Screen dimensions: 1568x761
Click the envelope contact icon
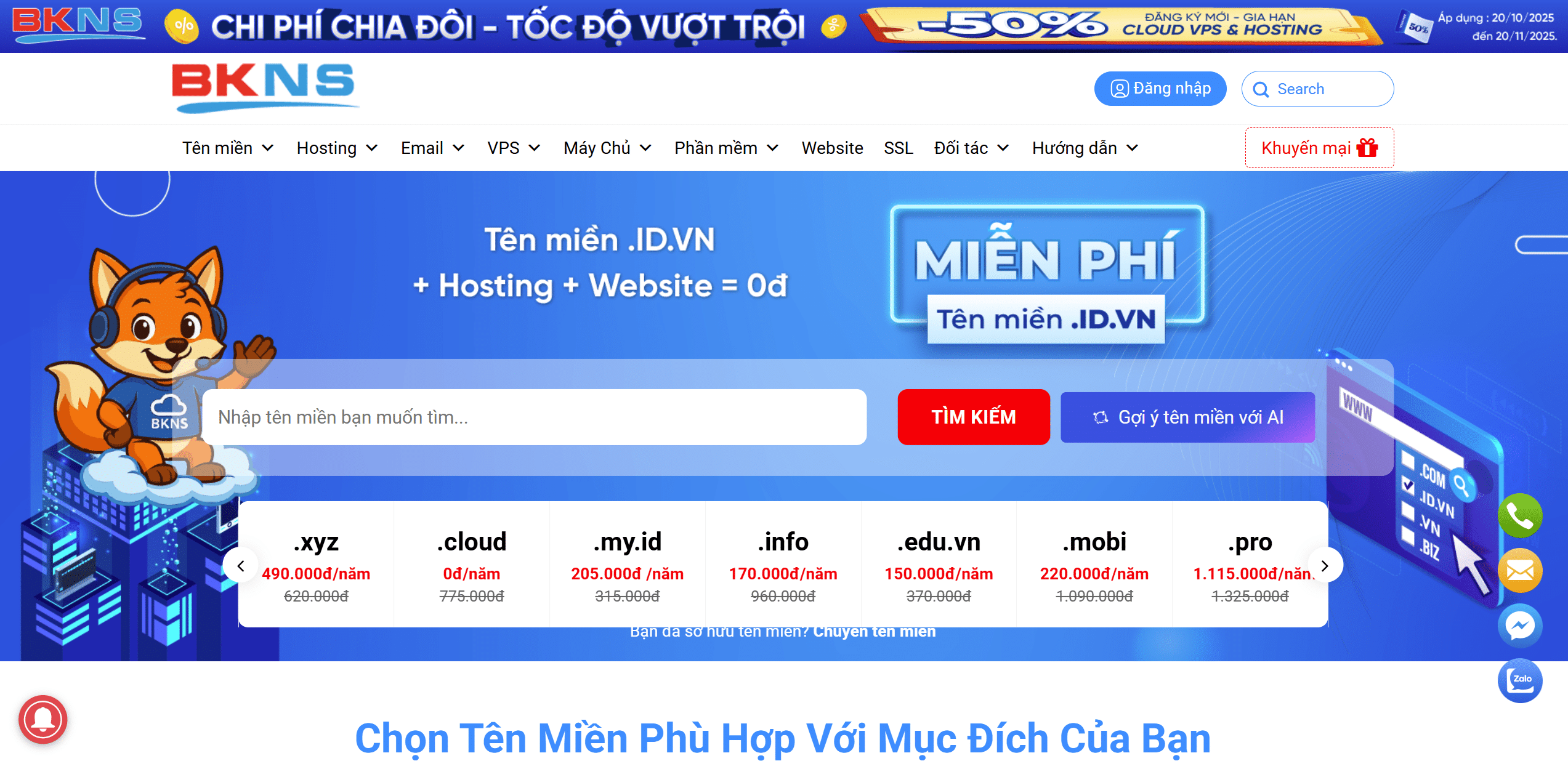1521,571
